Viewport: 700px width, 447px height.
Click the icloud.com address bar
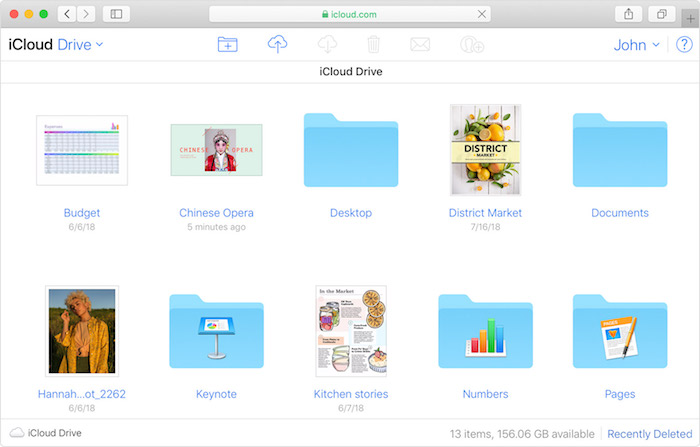click(350, 14)
